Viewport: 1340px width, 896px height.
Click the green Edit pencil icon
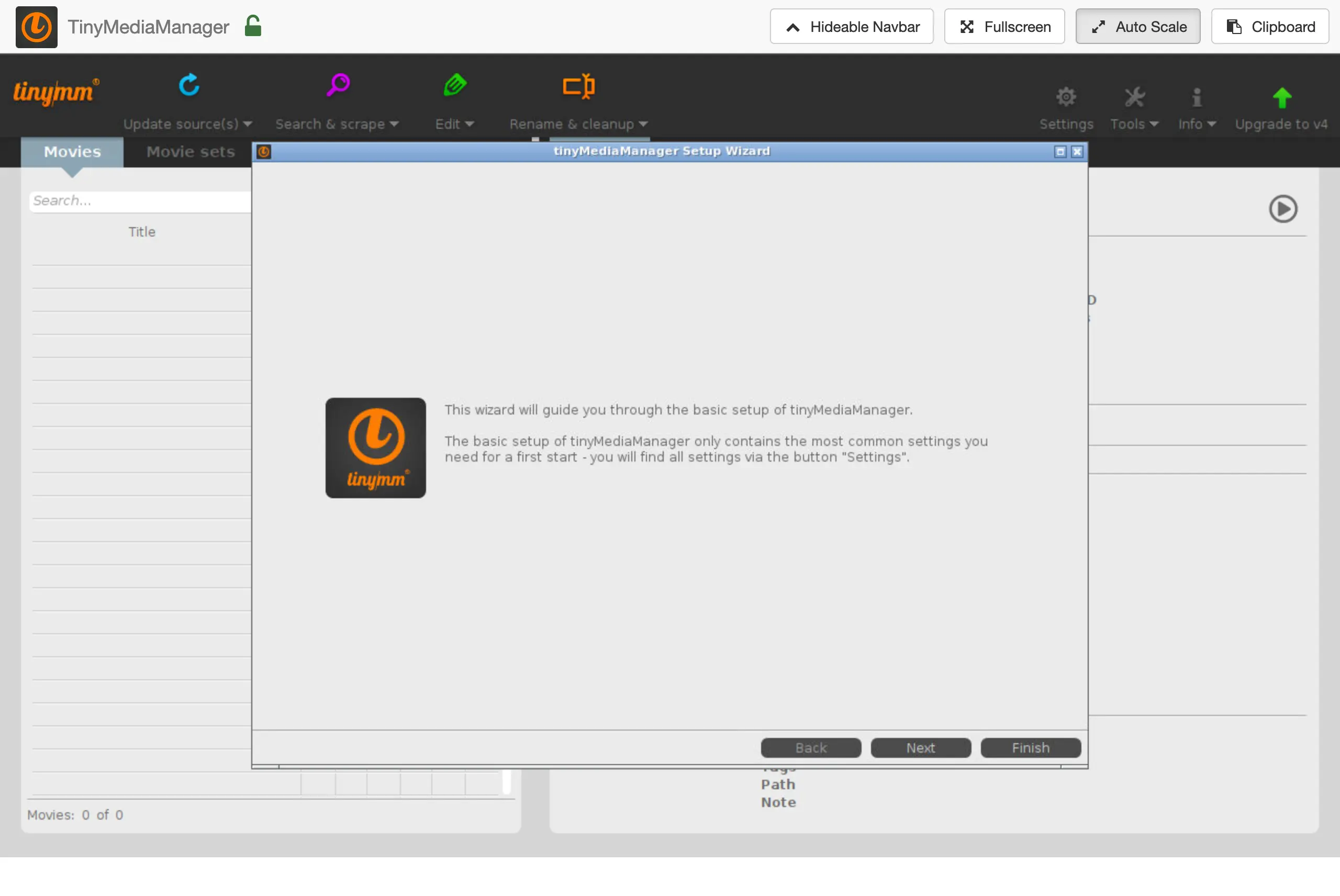455,86
